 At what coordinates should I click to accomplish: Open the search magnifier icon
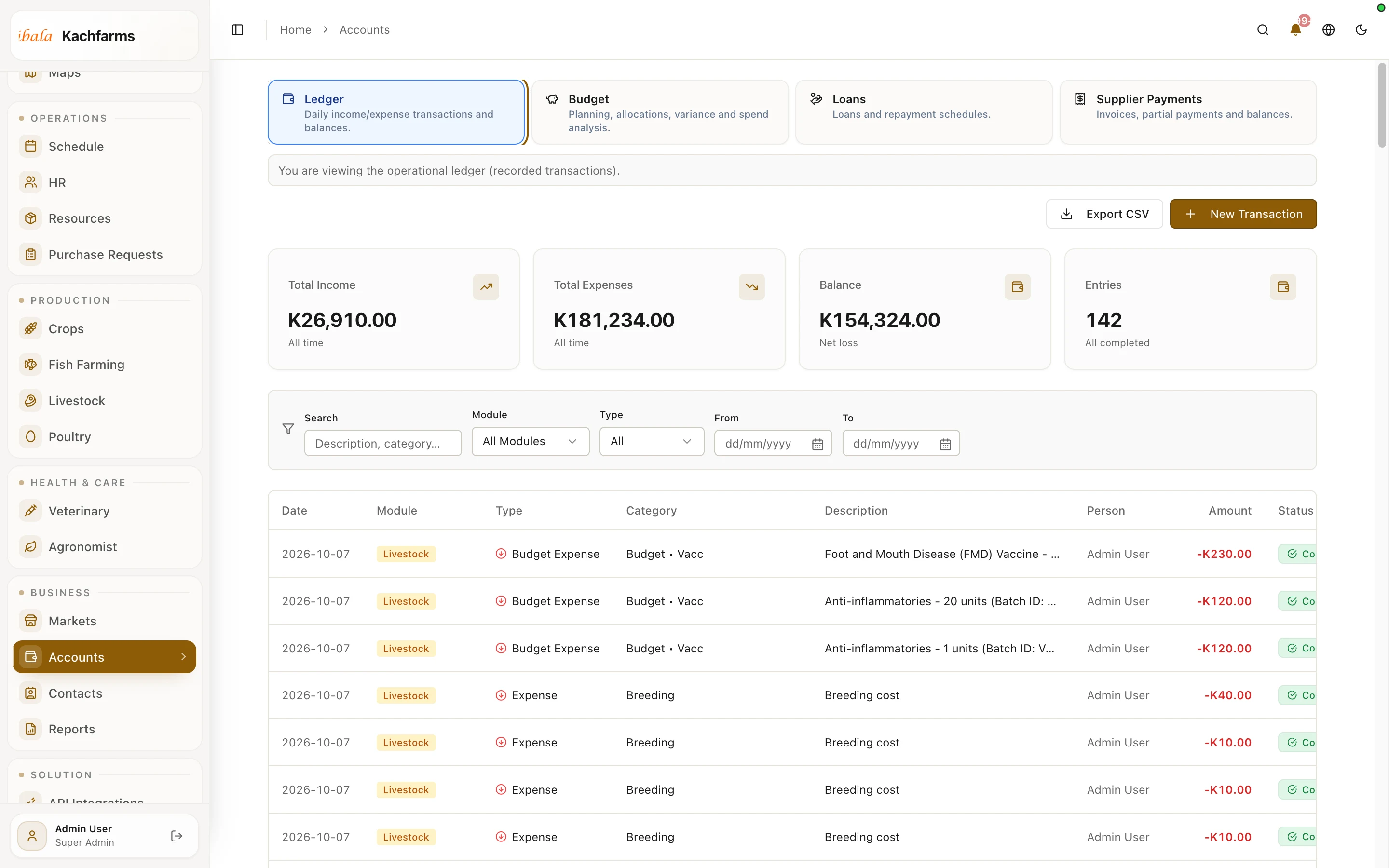tap(1263, 30)
